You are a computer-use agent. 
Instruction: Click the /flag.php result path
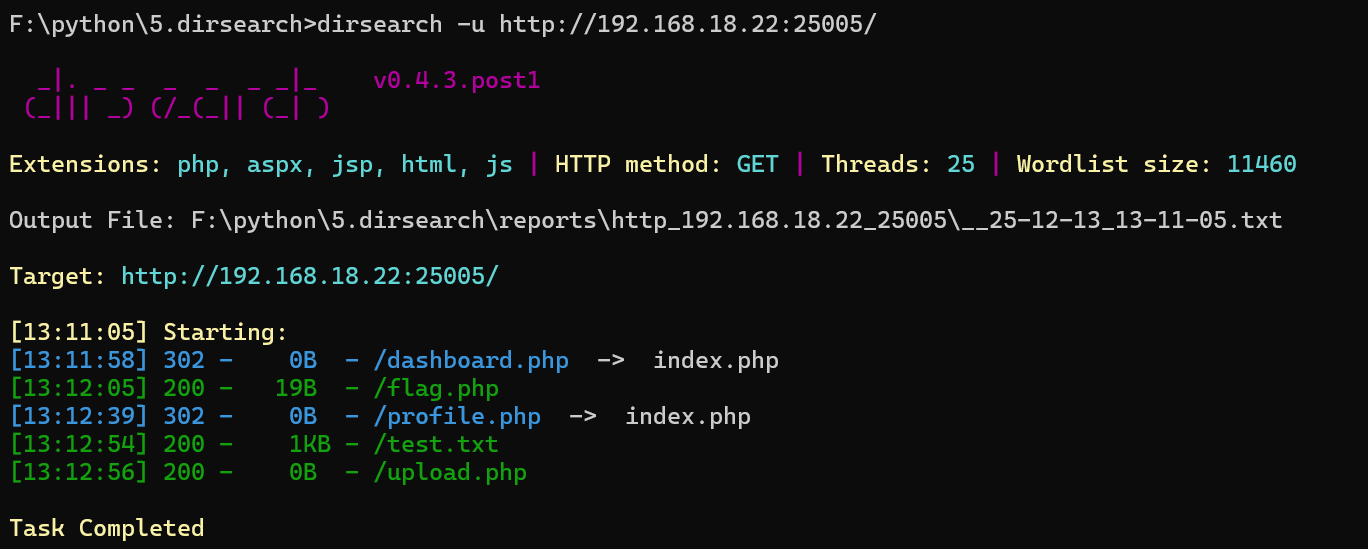[x=436, y=388]
